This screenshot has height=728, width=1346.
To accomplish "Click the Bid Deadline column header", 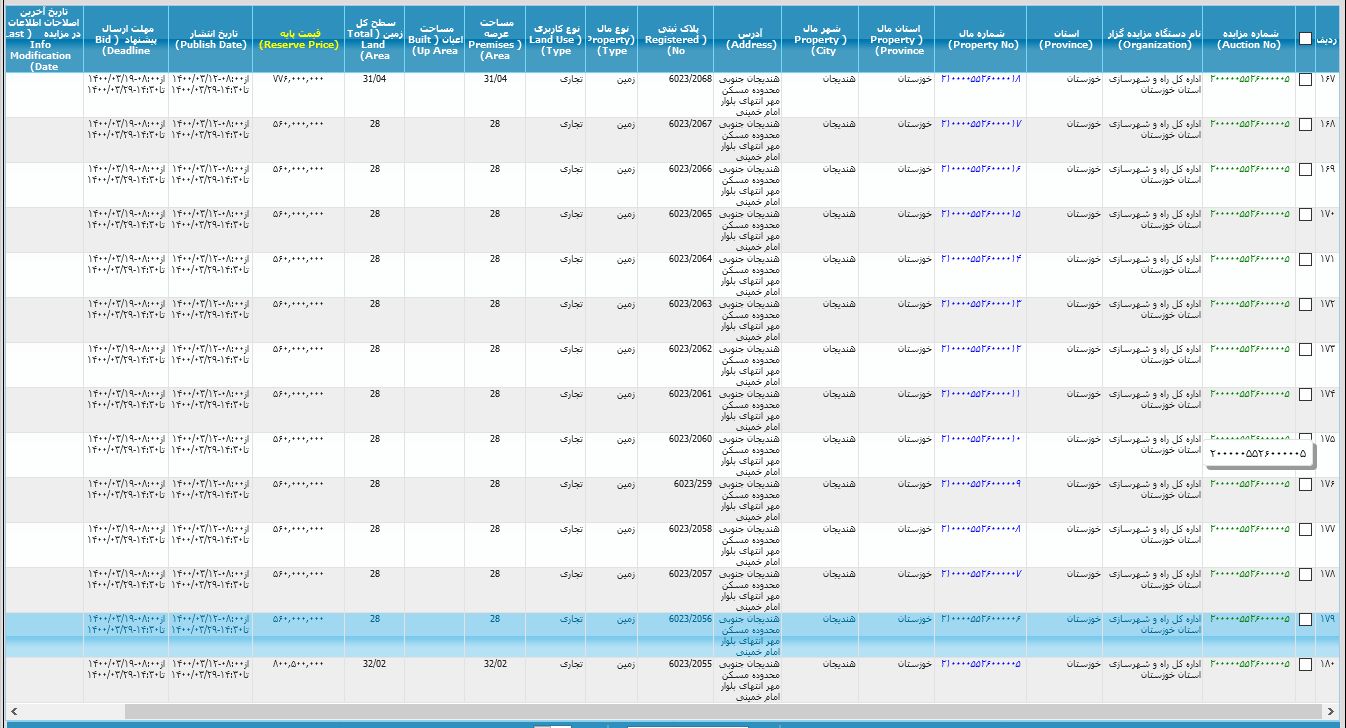I will pyautogui.click(x=126, y=39).
